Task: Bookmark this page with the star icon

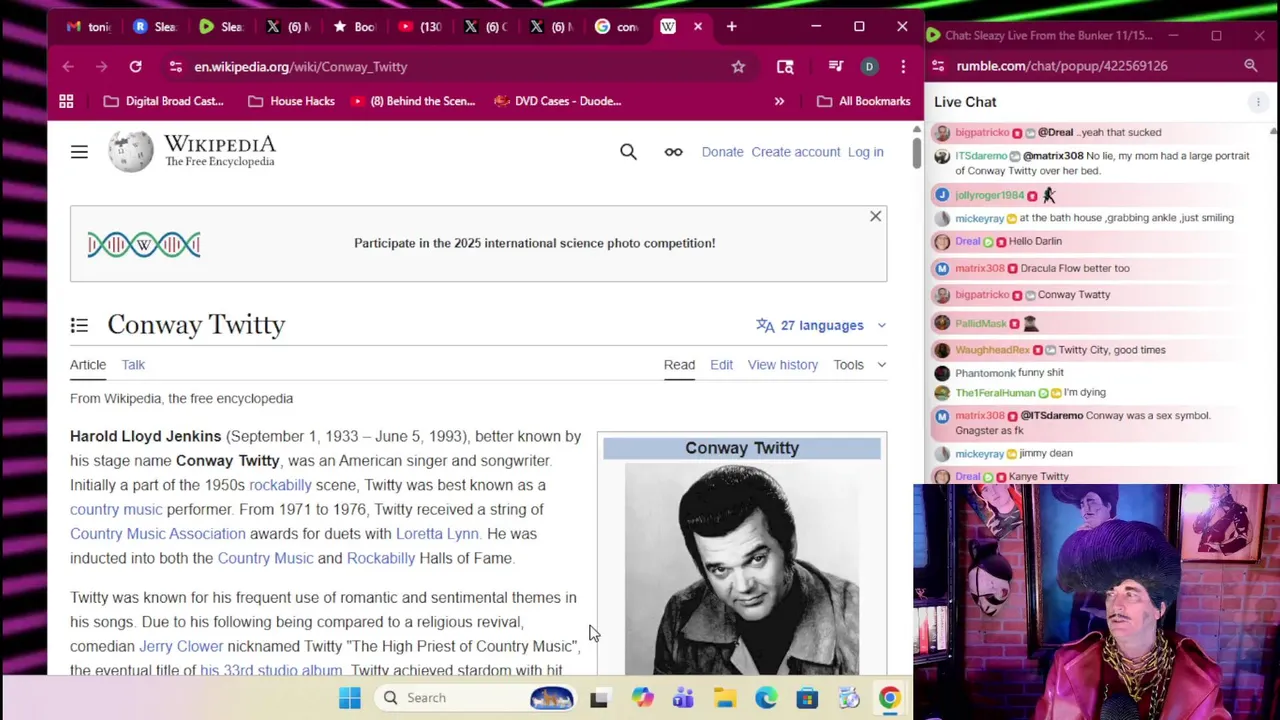Action: (738, 66)
